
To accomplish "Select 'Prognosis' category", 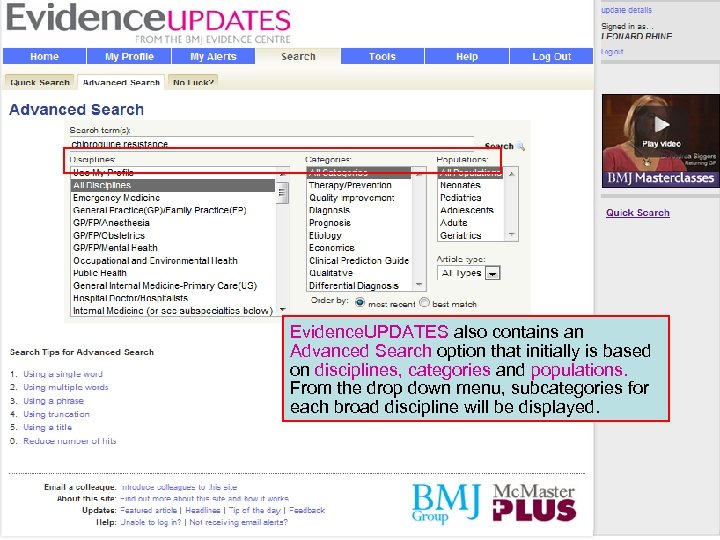I will tap(359, 223).
